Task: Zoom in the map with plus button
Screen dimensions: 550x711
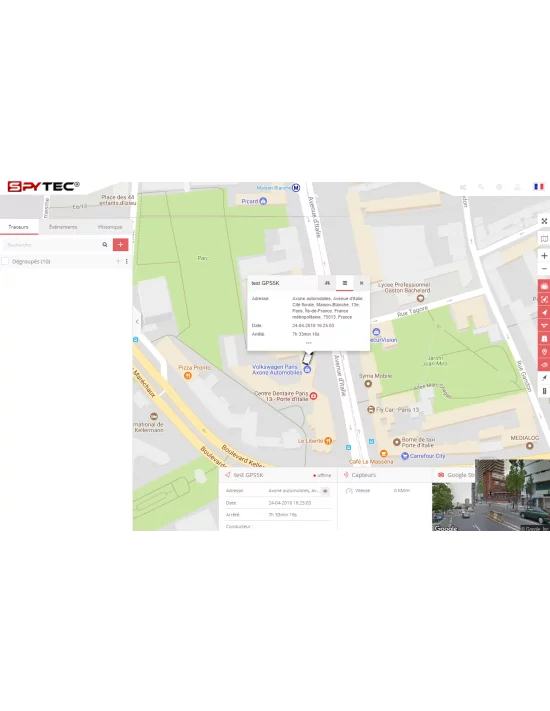Action: pyautogui.click(x=544, y=256)
